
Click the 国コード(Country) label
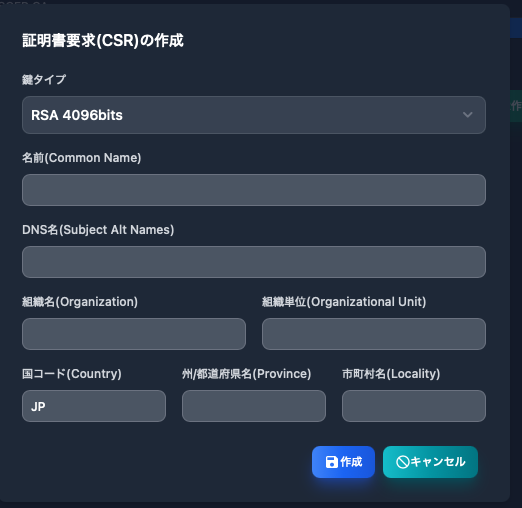click(x=72, y=374)
